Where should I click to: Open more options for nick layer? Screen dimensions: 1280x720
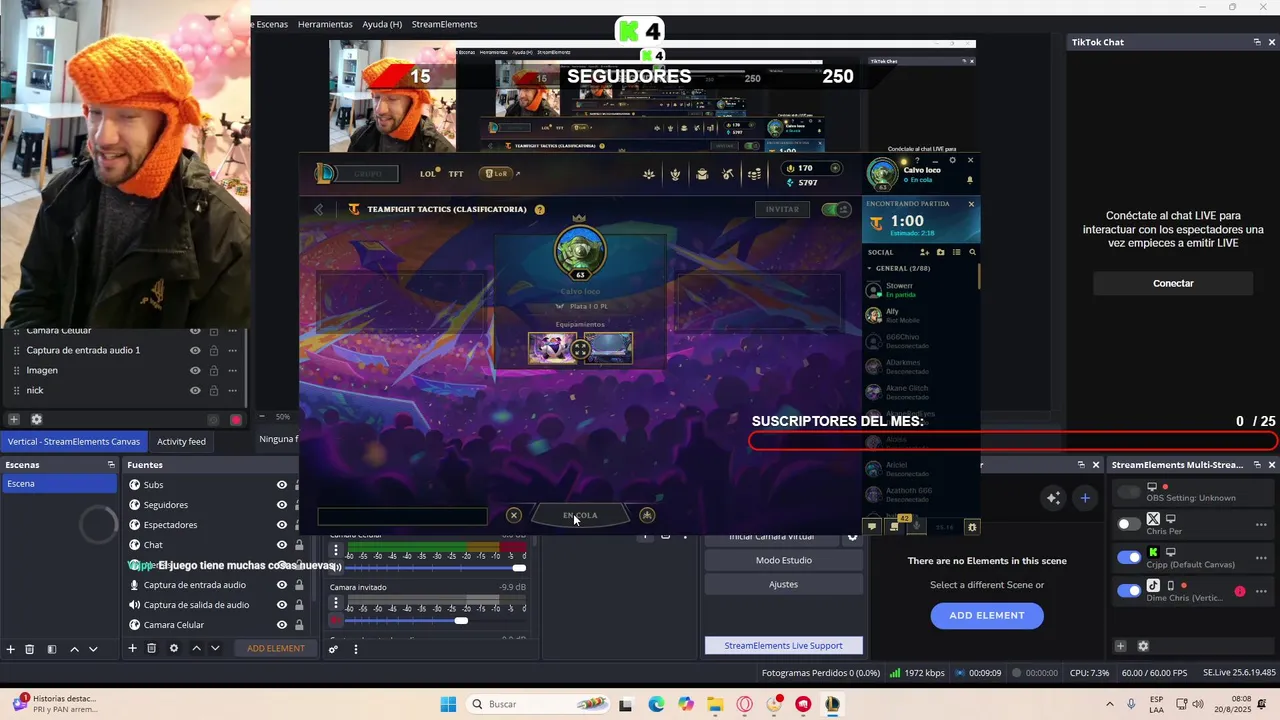pos(232,391)
